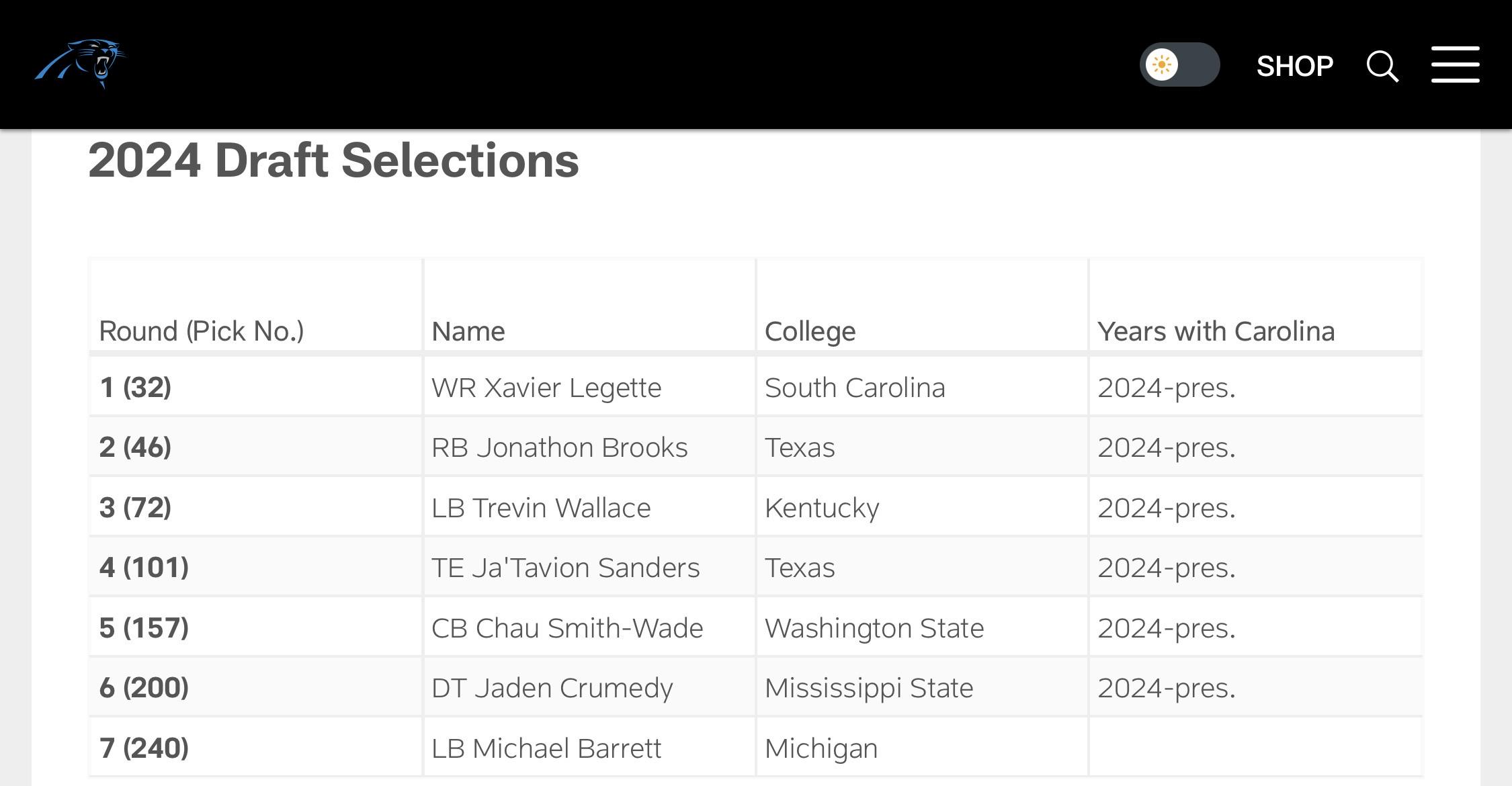
Task: Open the search magnifier icon
Action: [x=1382, y=66]
